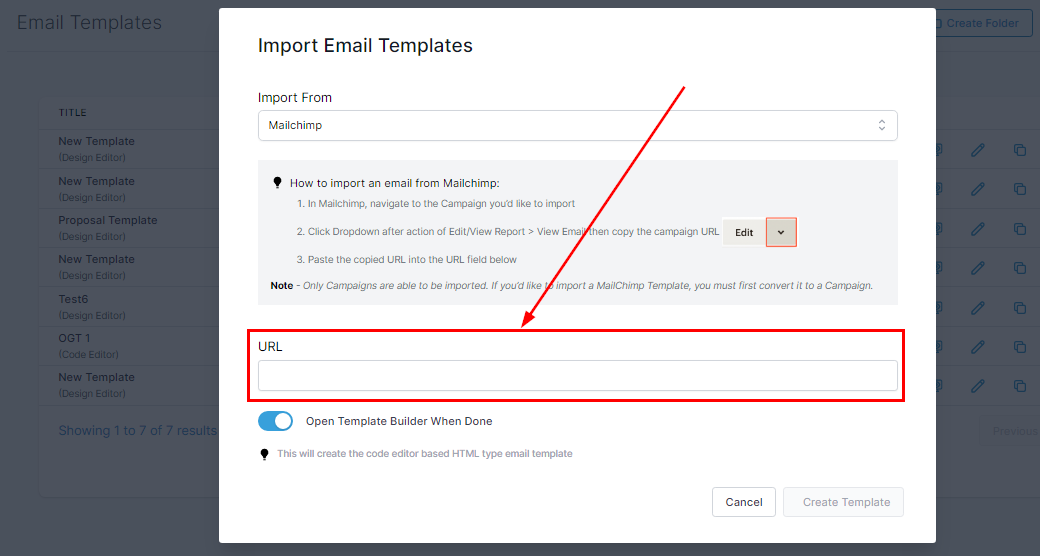This screenshot has width=1040, height=556.
Task: Click the Create Template button
Action: [846, 502]
